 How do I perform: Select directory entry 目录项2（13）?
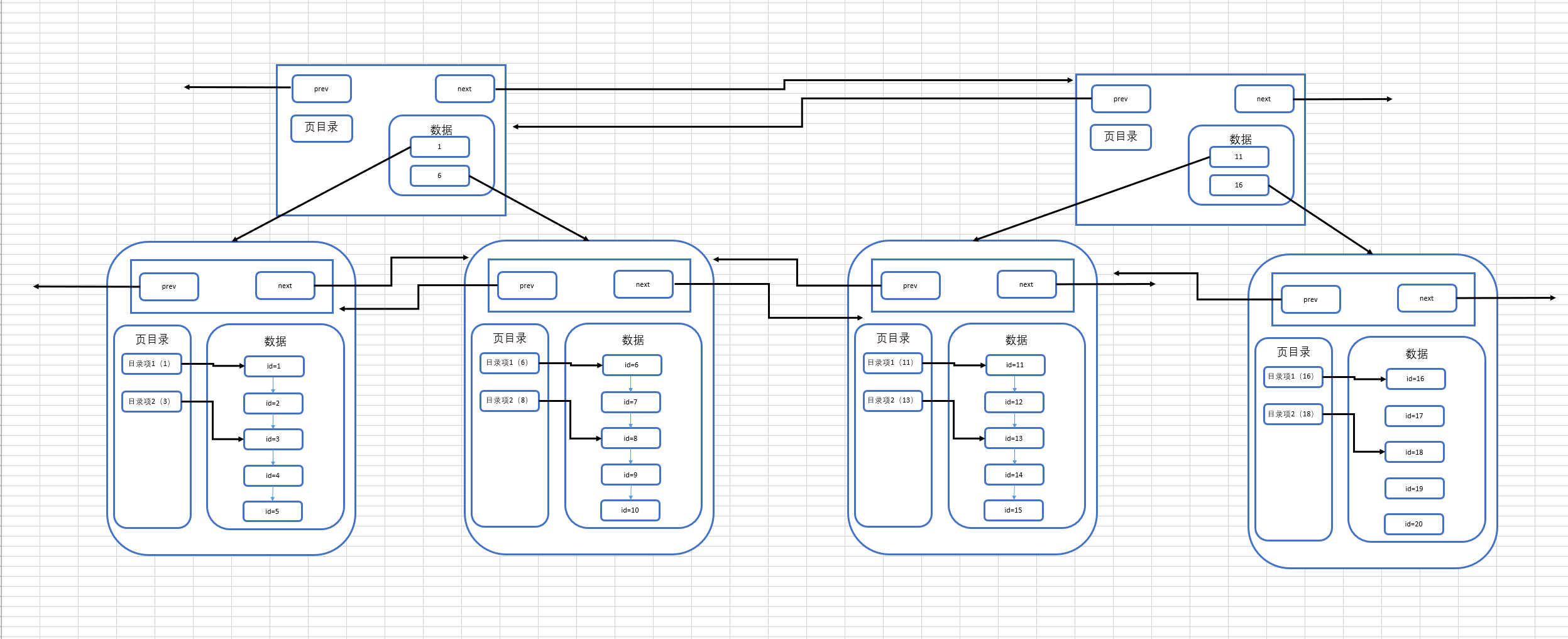[892, 401]
